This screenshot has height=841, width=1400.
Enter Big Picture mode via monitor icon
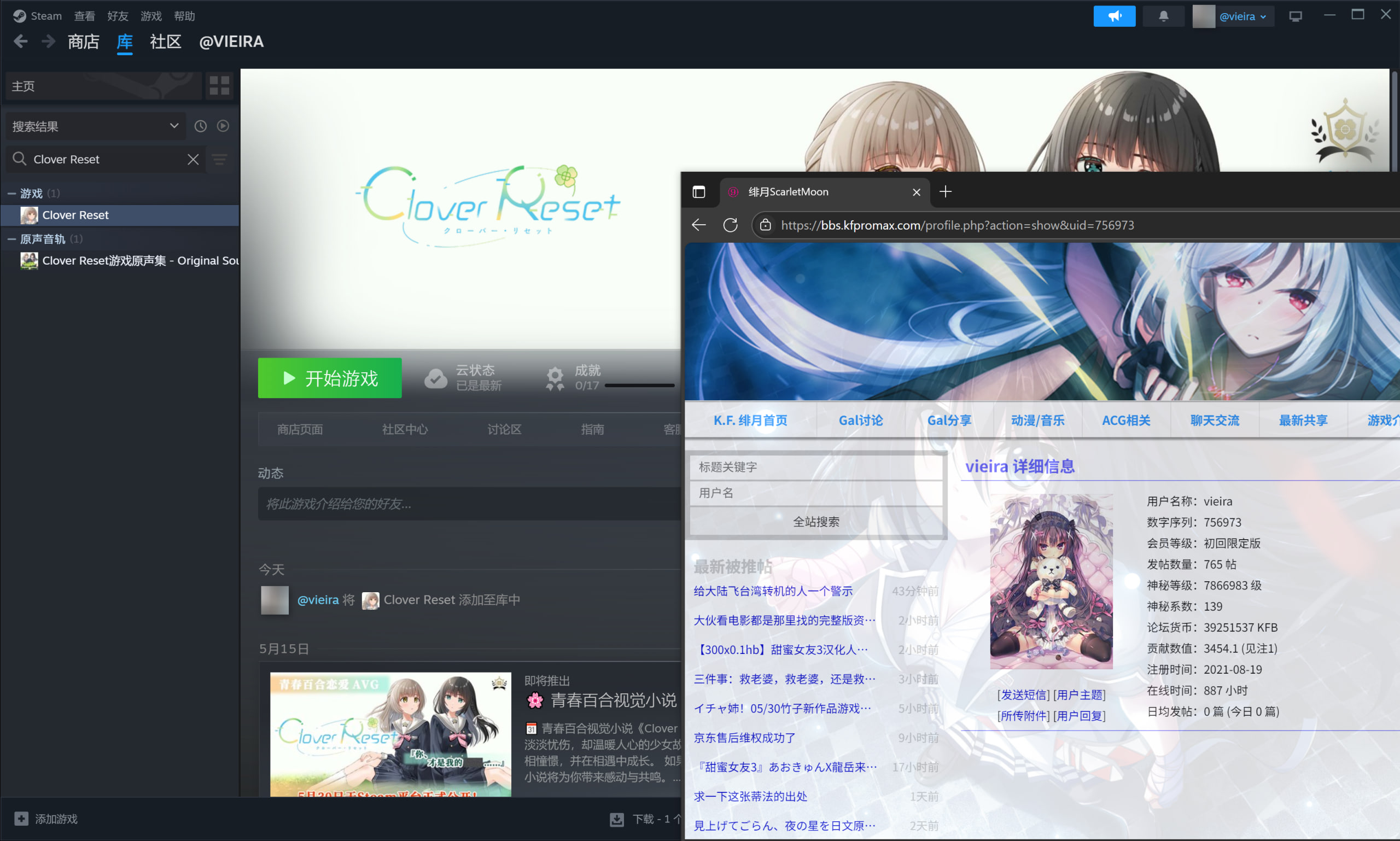(1295, 16)
